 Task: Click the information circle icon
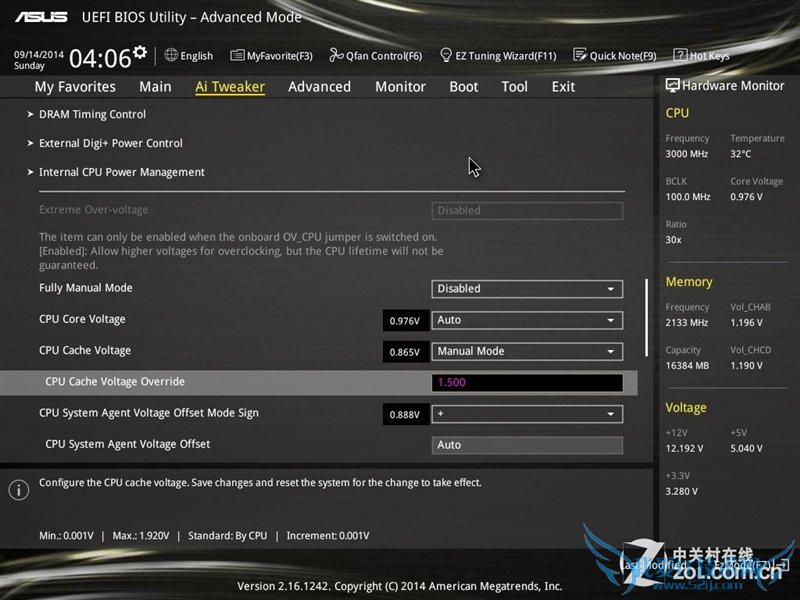tap(19, 490)
